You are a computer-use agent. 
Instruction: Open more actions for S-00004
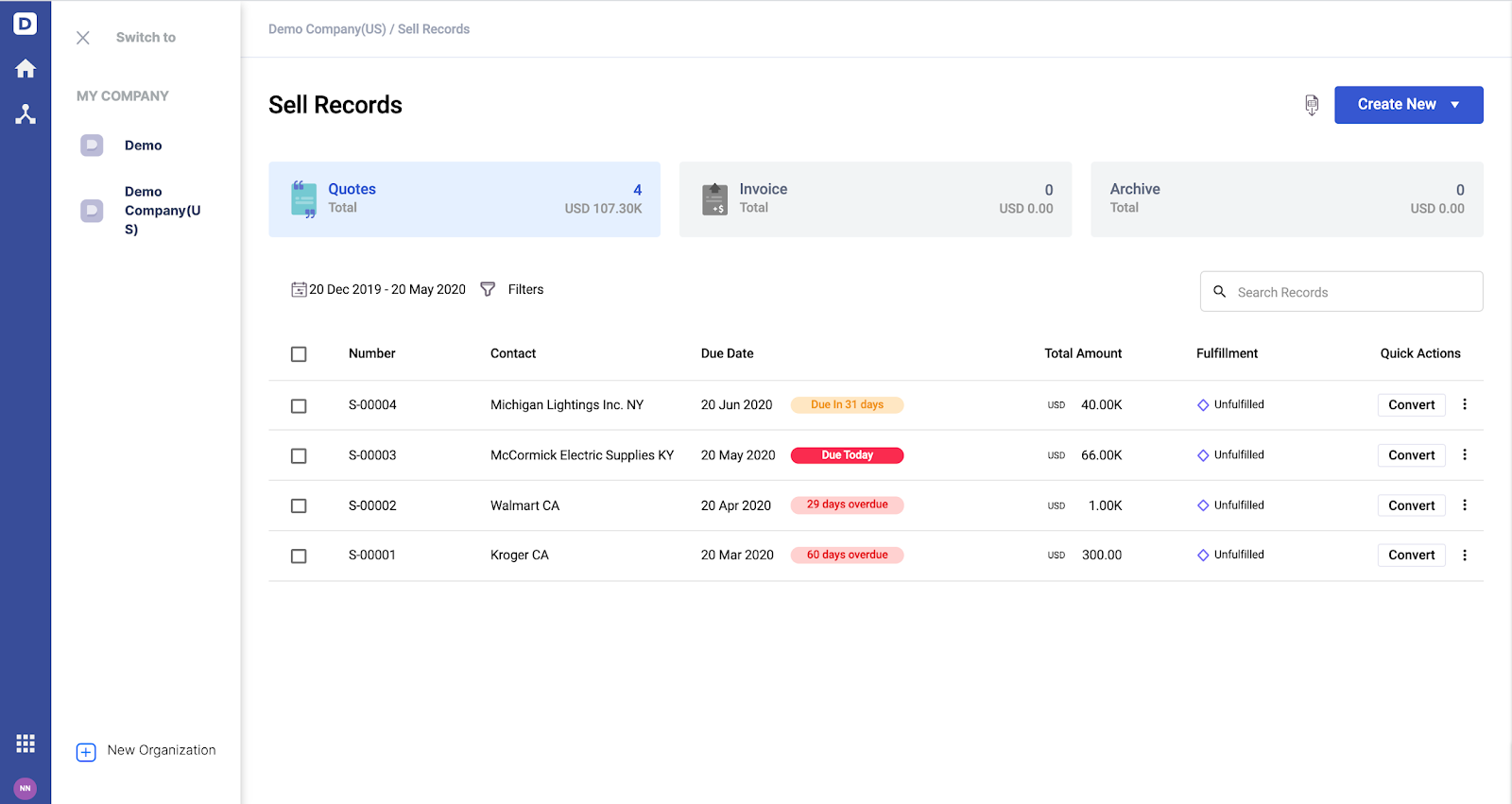coord(1465,404)
